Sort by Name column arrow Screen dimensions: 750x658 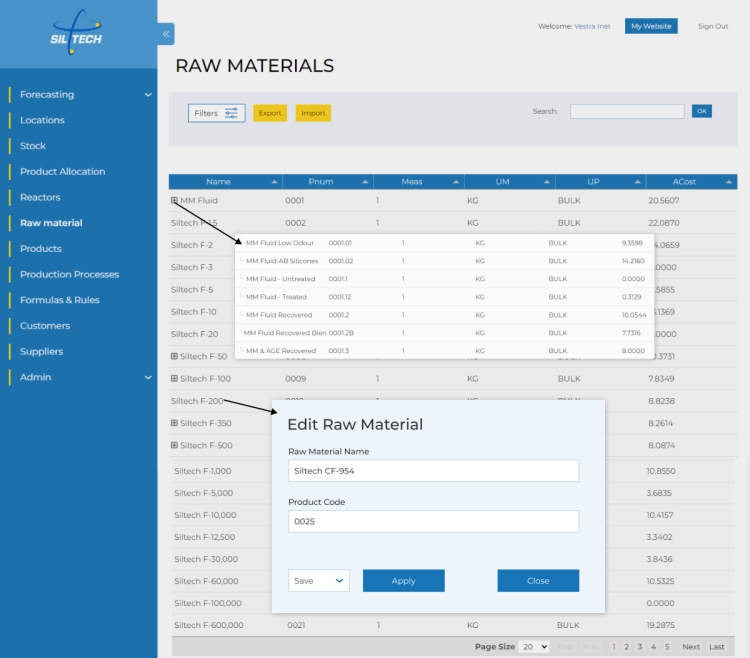pyautogui.click(x=274, y=182)
